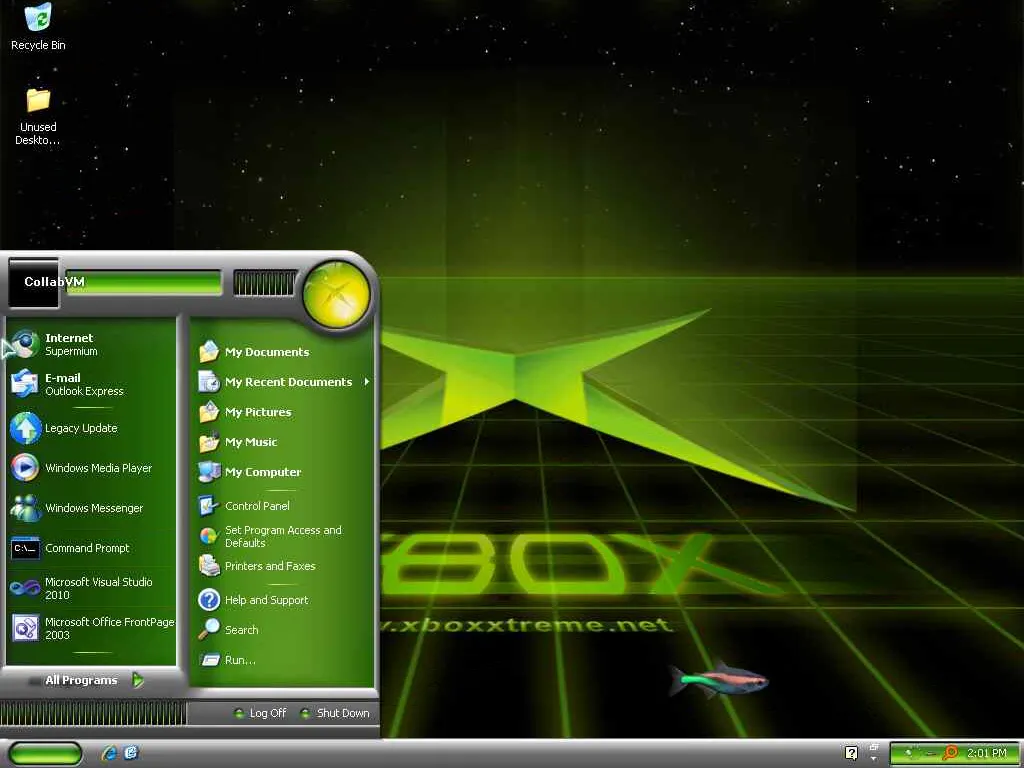Open the My Music folder icon
This screenshot has height=768, width=1024.
click(209, 442)
